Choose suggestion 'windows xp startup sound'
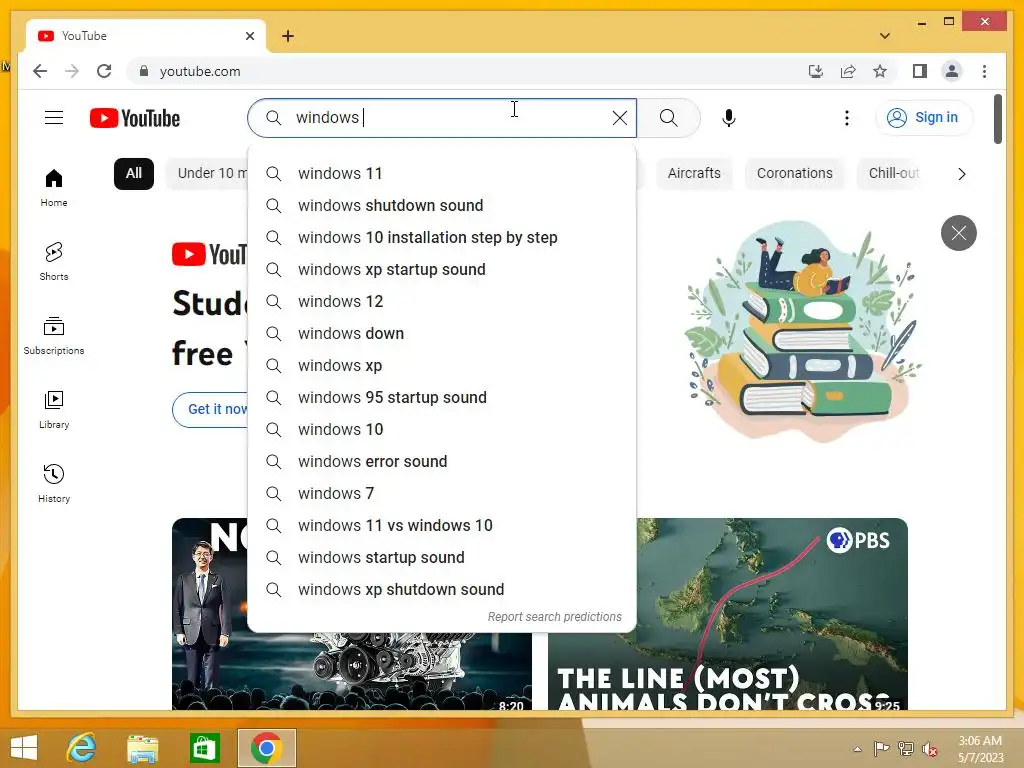Viewport: 1024px width, 768px height. [x=442, y=270]
